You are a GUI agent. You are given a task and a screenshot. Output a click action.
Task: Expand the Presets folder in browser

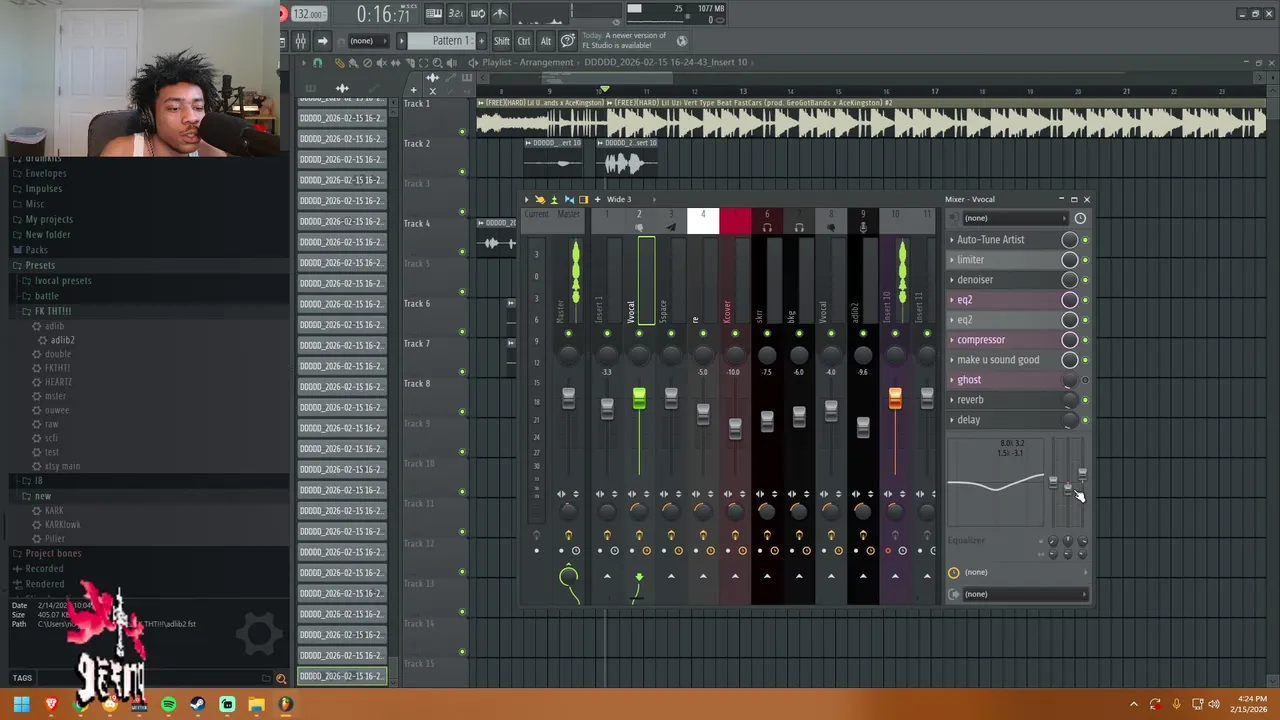40,265
